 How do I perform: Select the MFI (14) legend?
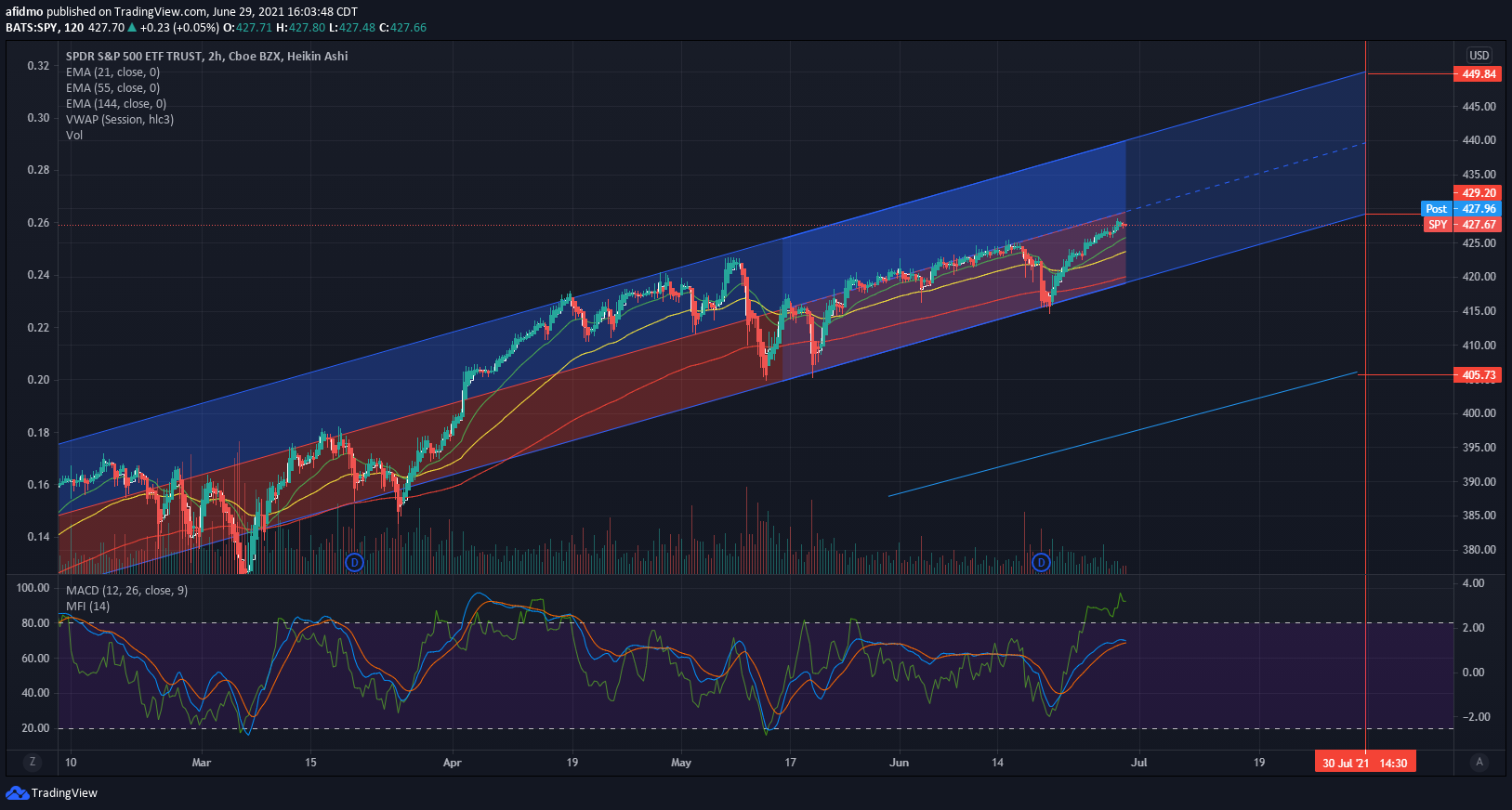pyautogui.click(x=87, y=606)
